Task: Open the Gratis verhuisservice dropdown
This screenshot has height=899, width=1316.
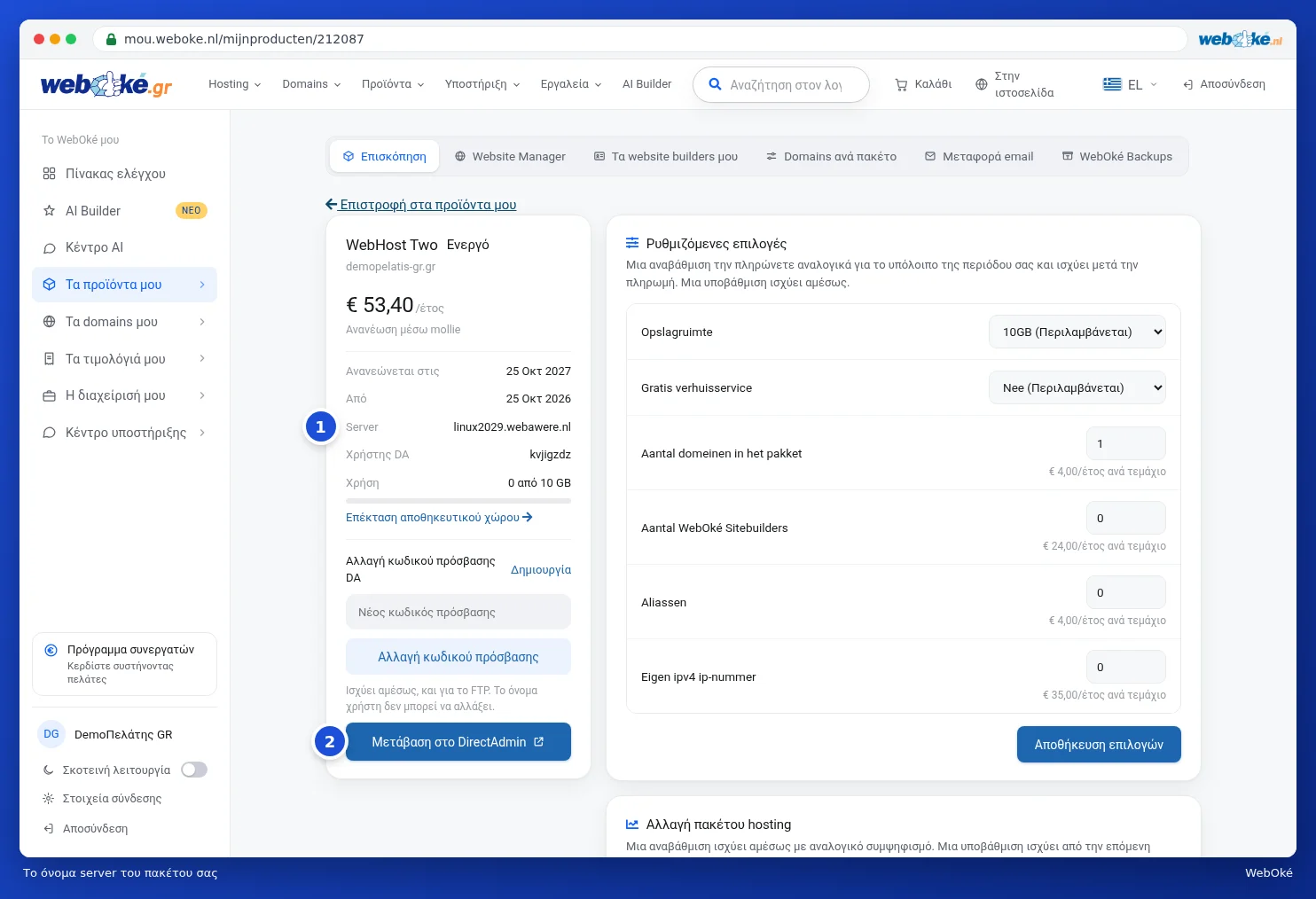Action: [x=1077, y=387]
